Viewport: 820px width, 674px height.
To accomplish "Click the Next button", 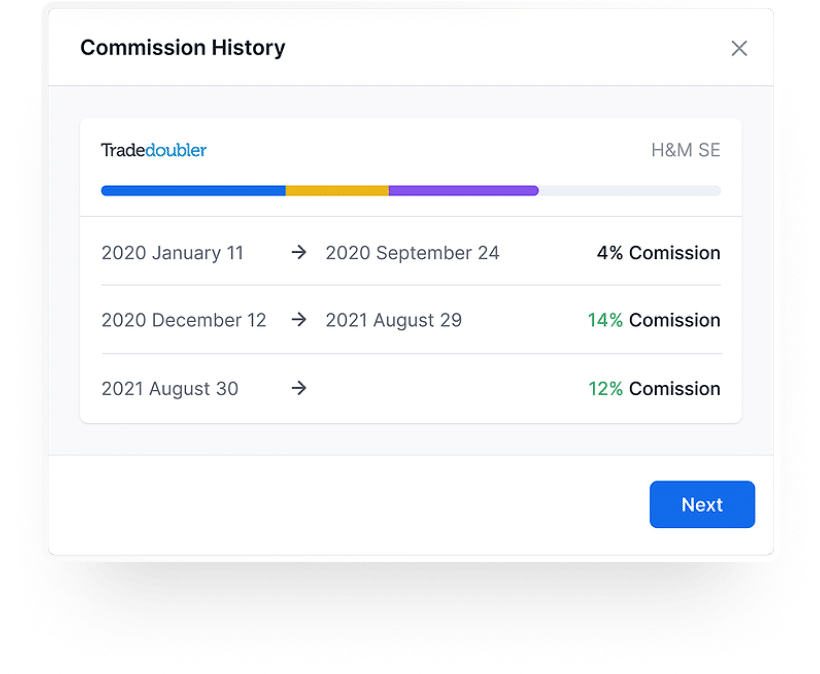I will coord(702,505).
